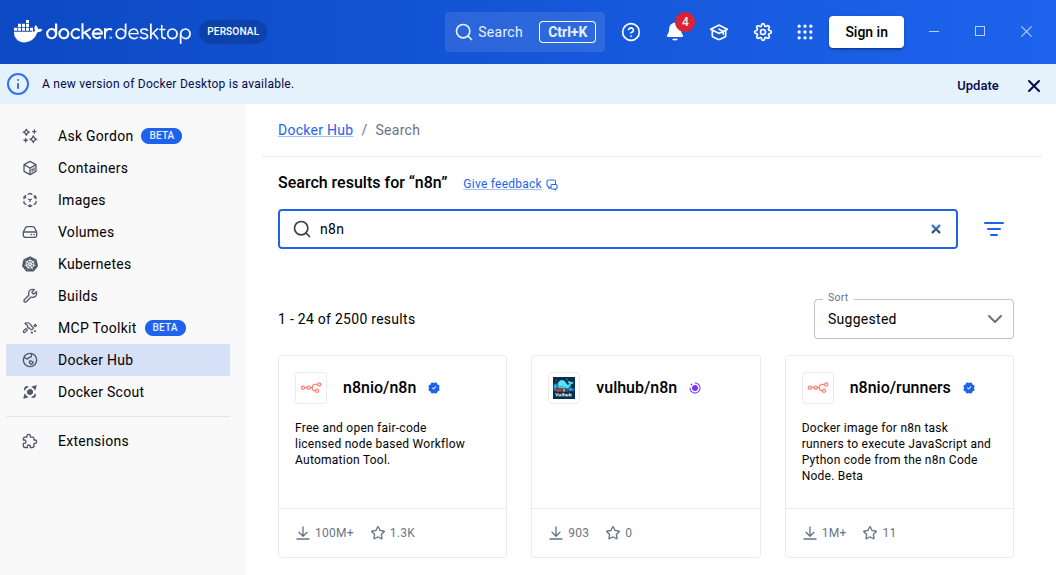The height and width of the screenshot is (575, 1056).
Task: Open the help question mark icon
Action: tap(631, 32)
